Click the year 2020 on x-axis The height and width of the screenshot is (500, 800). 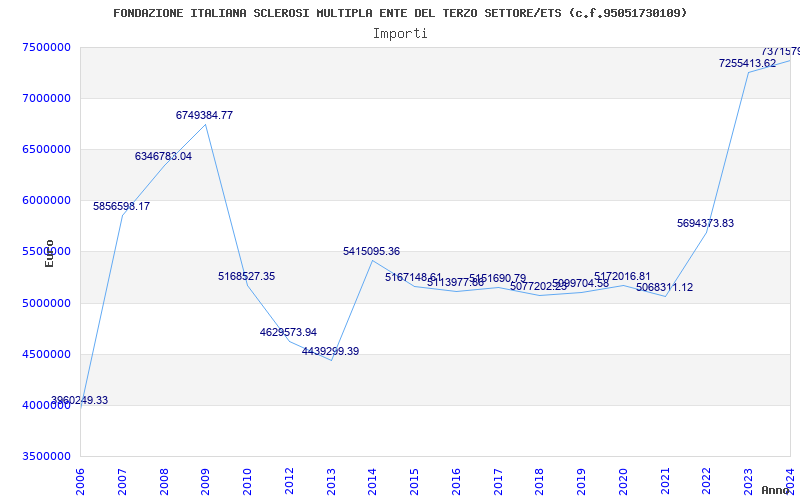click(x=623, y=482)
